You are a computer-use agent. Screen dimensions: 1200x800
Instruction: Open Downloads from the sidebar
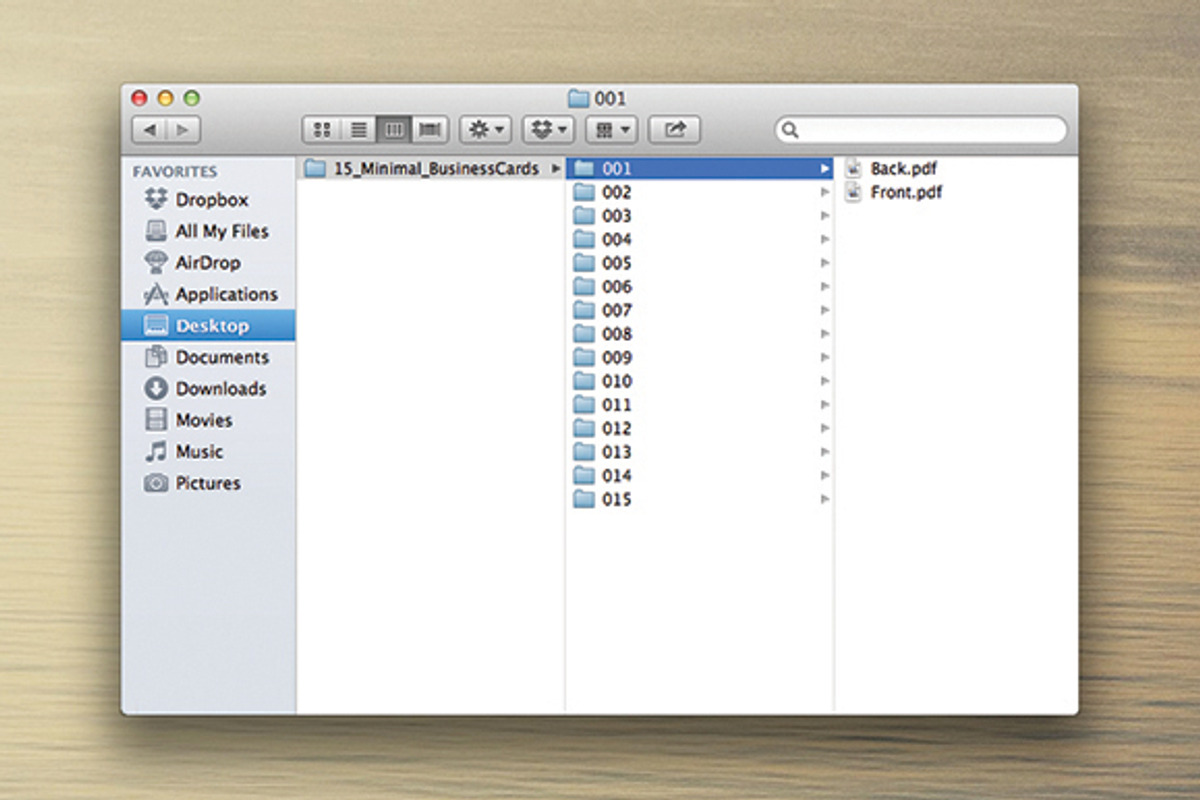208,389
